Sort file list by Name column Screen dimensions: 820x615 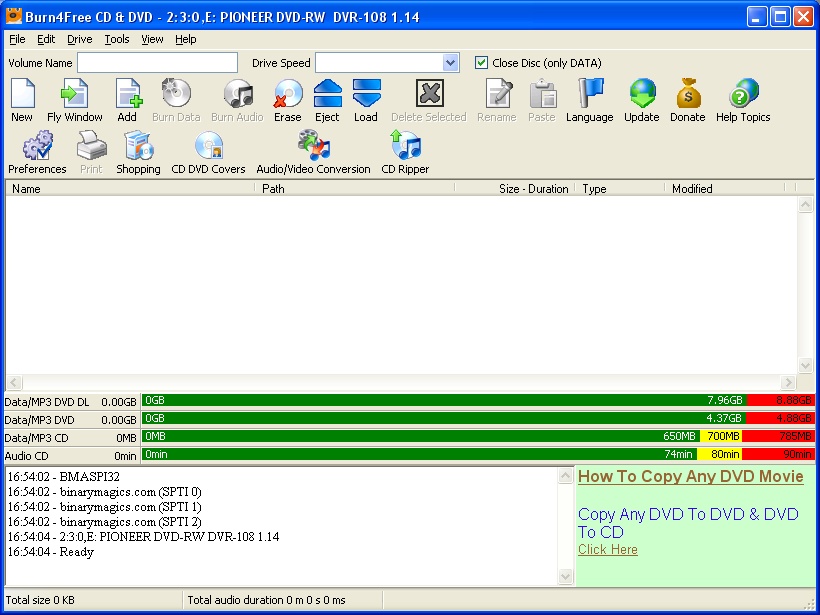pos(130,188)
